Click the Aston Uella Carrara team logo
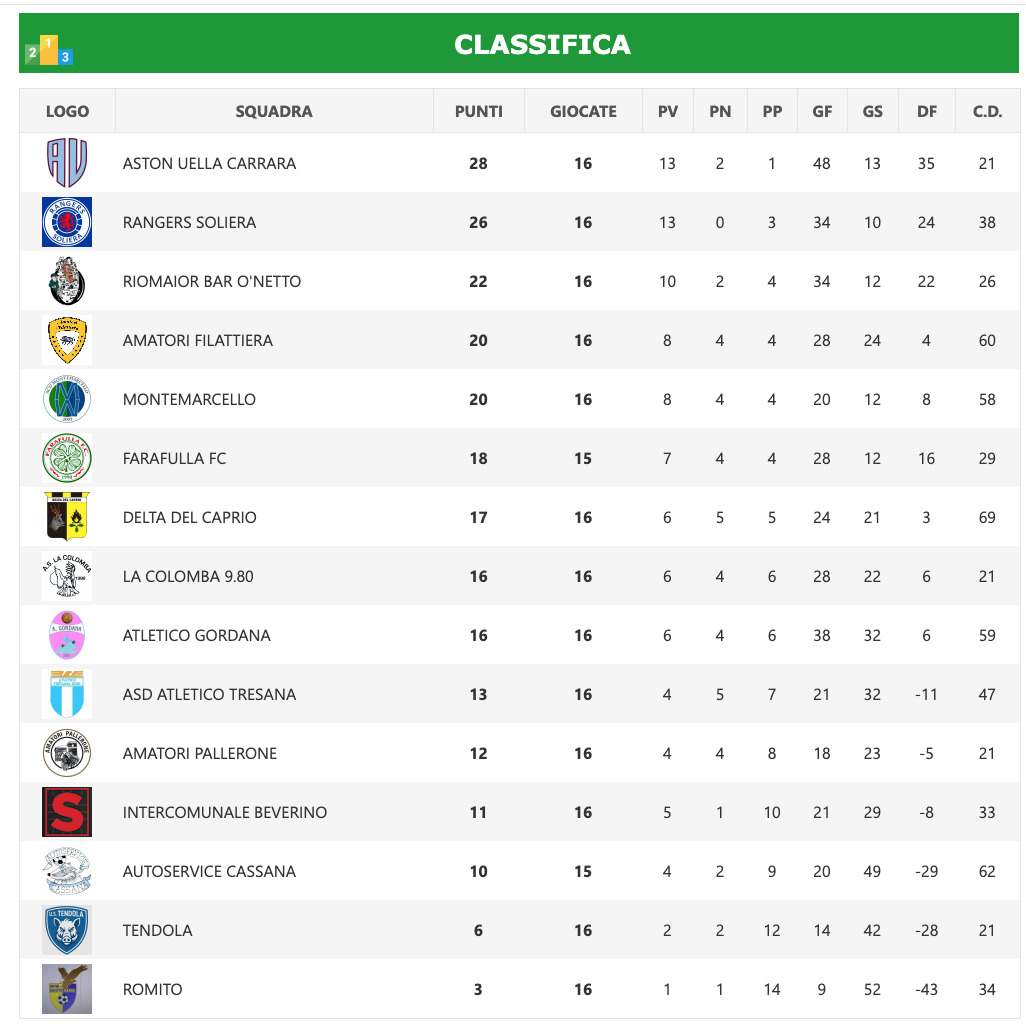The width and height of the screenshot is (1026, 1033). (67, 163)
